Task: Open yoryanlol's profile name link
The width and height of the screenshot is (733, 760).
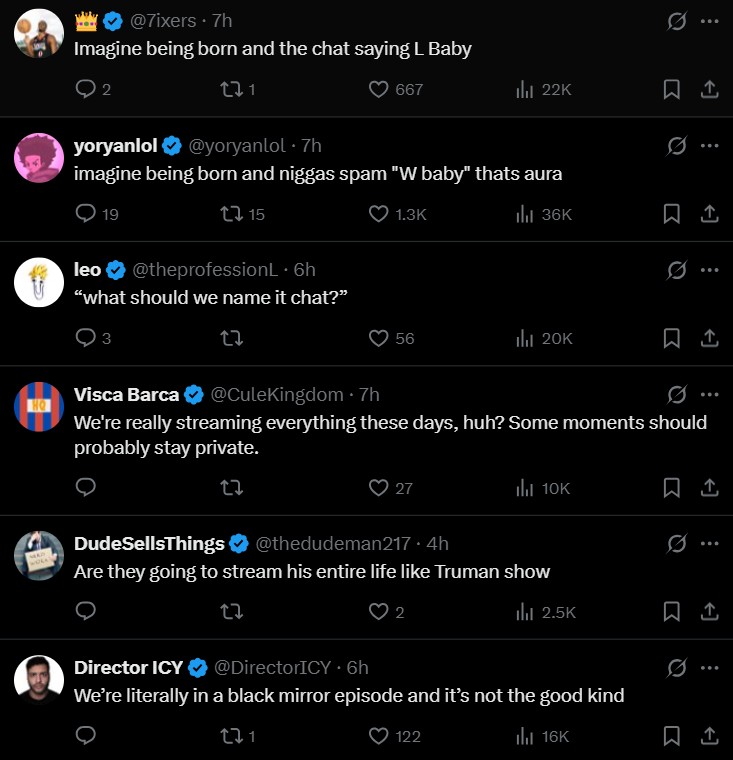Action: 115,146
